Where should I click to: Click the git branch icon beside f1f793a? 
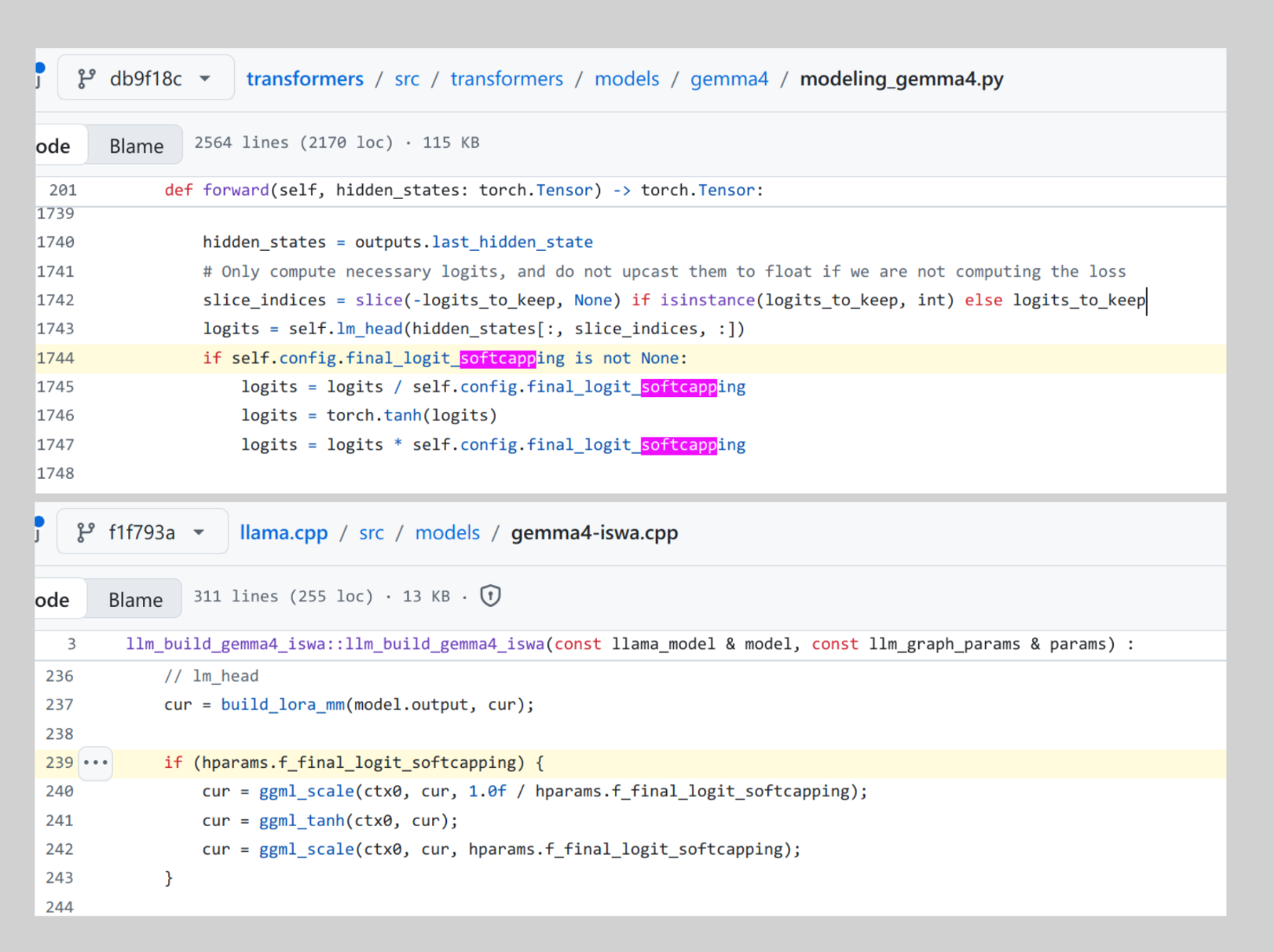(86, 532)
